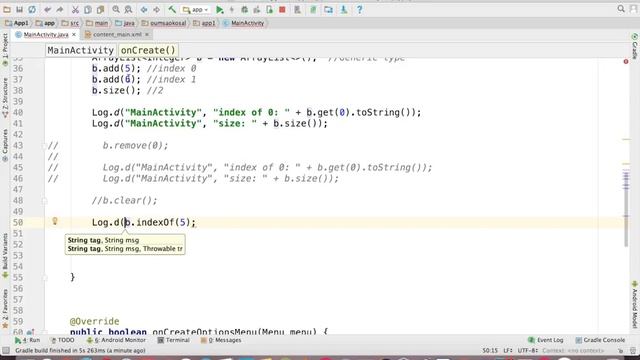640x360 pixels.
Task: Run app with green play button
Action: point(220,9)
